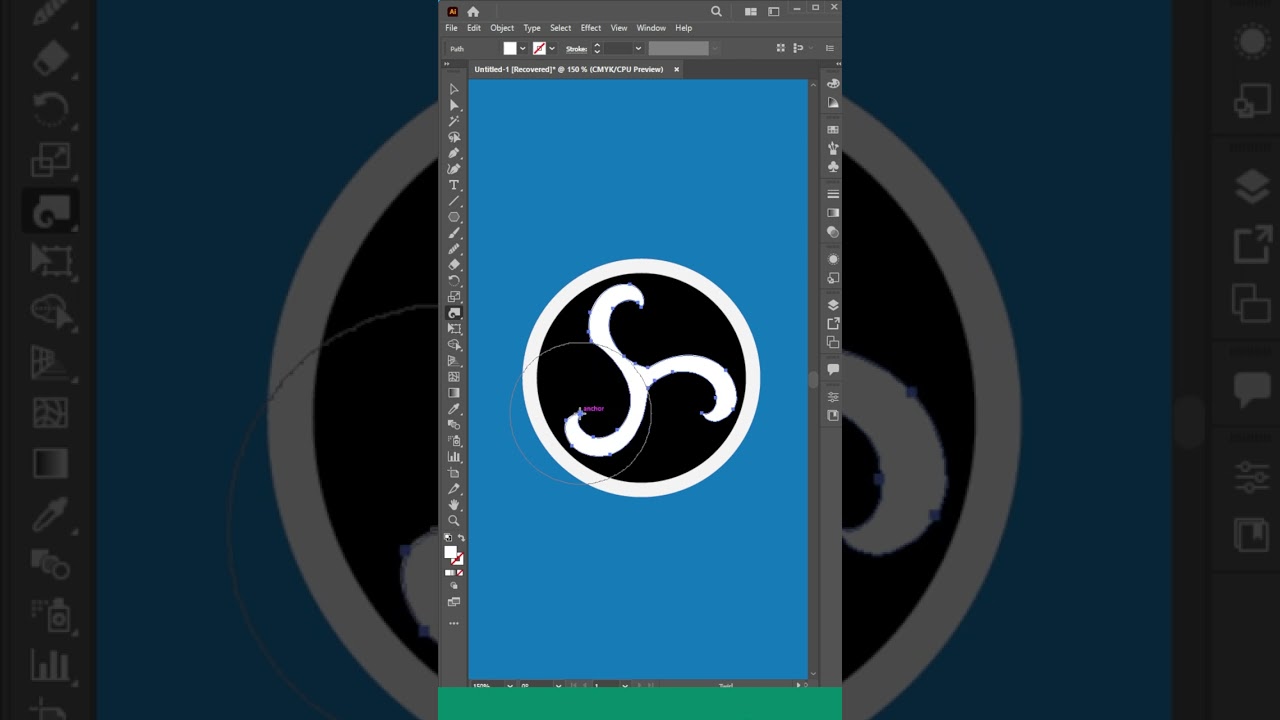Select Untitled-1 [Recovered] document tab

[568, 69]
